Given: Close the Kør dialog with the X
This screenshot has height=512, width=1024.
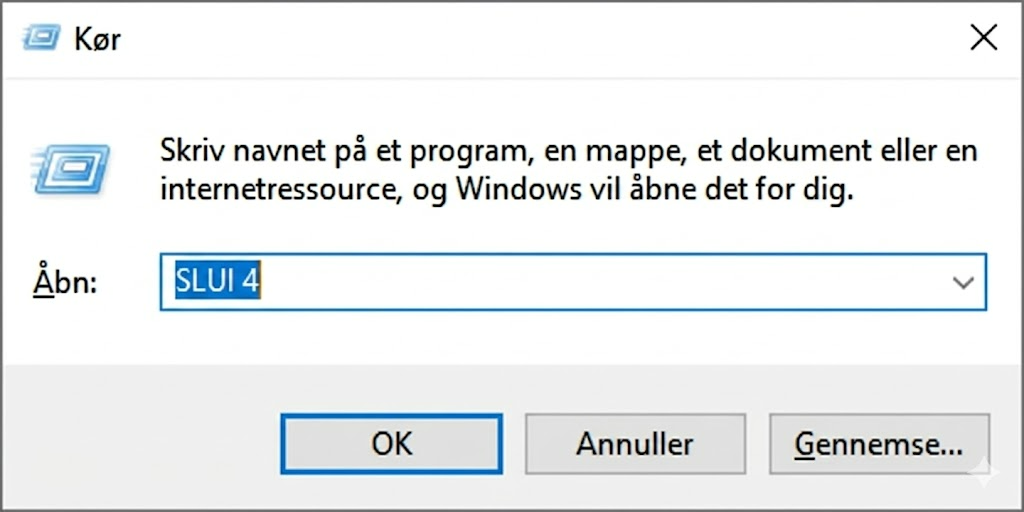Looking at the screenshot, I should pos(983,39).
